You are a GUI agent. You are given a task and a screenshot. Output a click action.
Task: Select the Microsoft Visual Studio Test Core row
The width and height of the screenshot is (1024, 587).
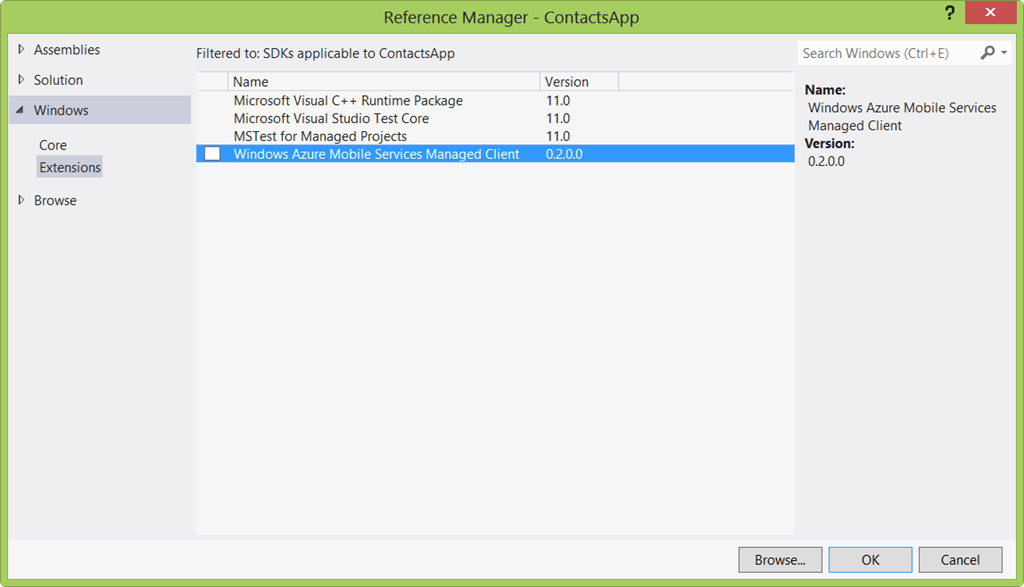coord(495,118)
